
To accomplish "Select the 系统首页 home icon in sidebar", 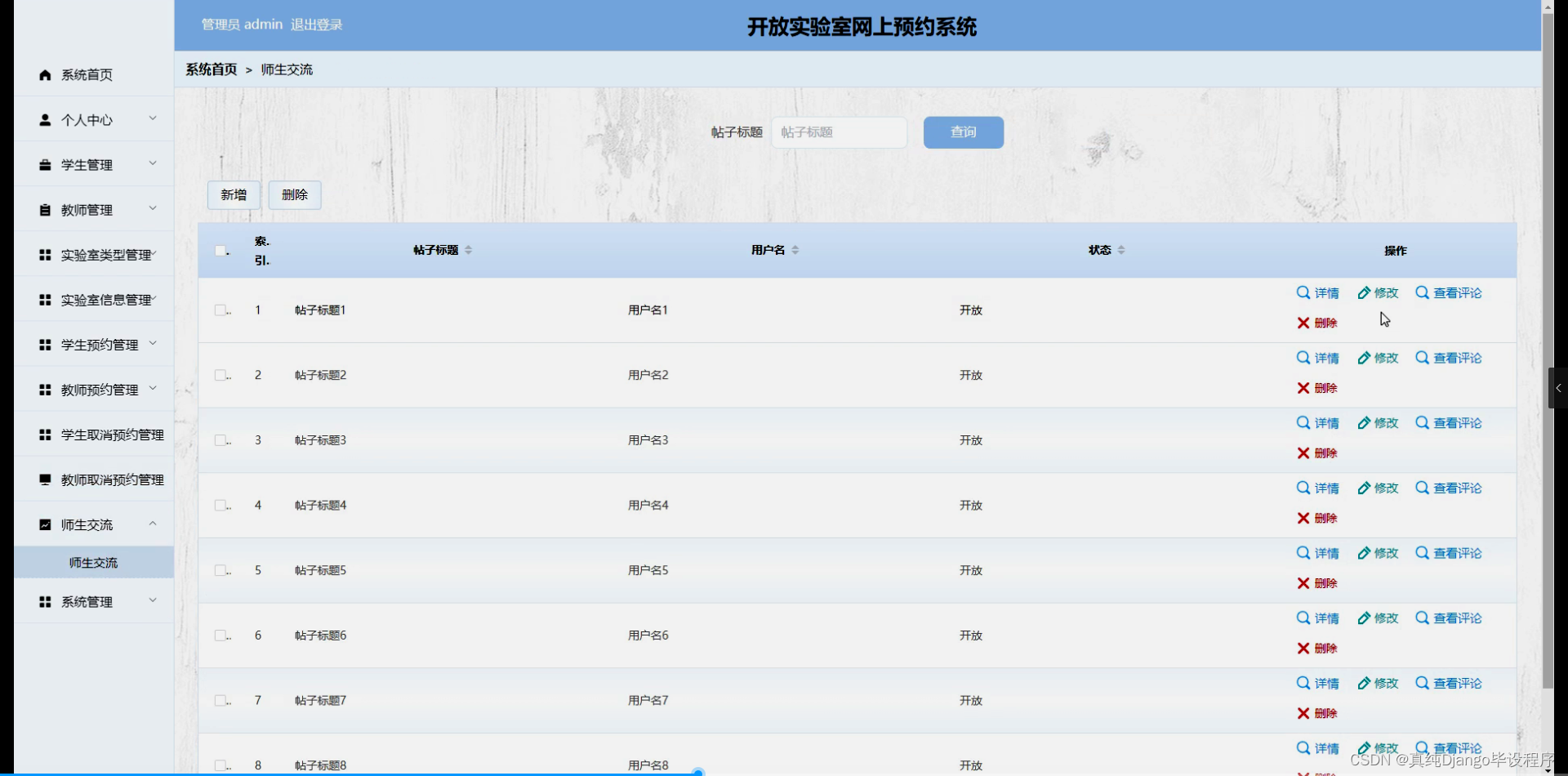I will tap(44, 74).
